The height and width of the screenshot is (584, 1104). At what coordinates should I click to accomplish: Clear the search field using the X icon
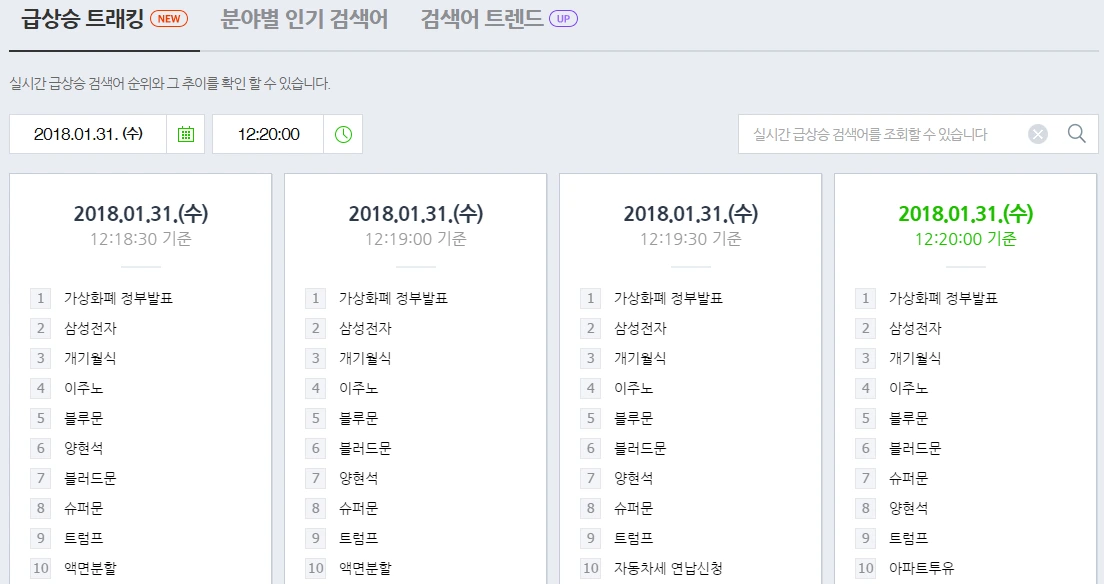click(1037, 133)
